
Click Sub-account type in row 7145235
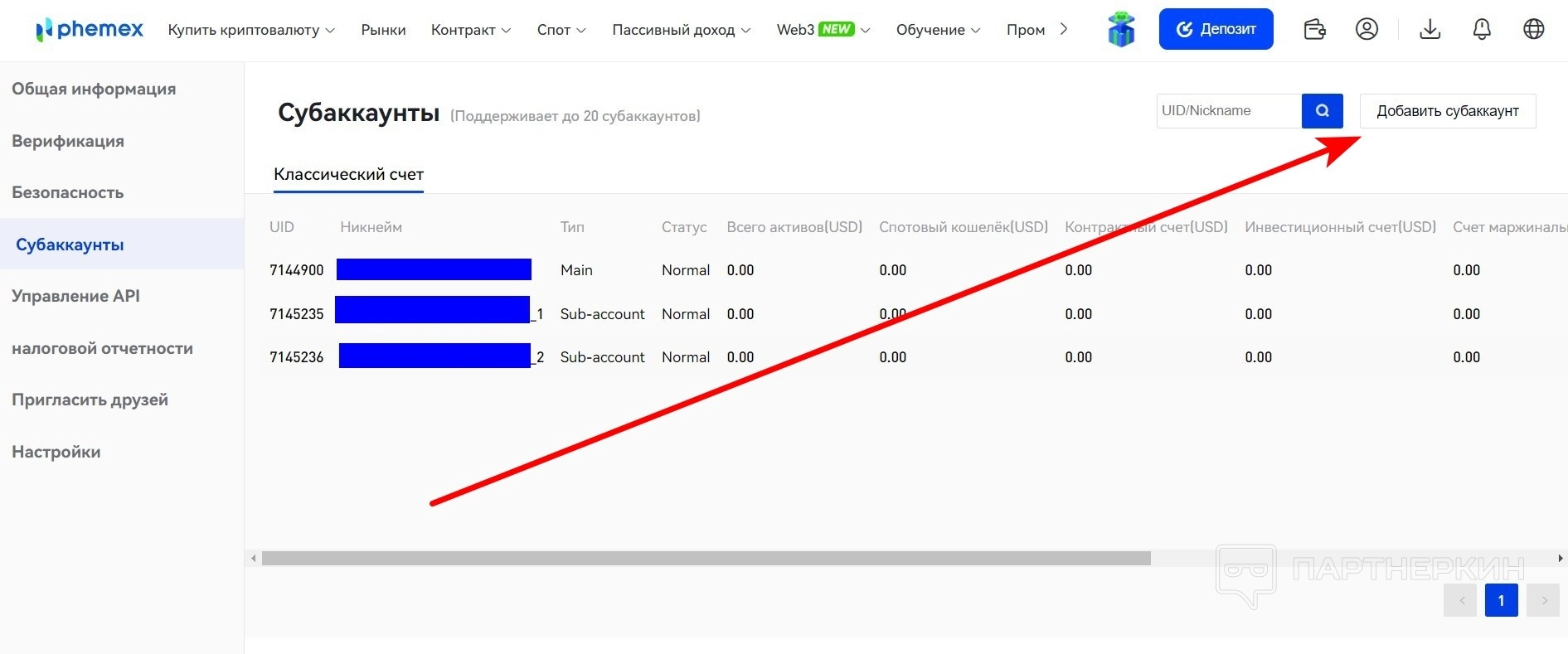point(602,314)
